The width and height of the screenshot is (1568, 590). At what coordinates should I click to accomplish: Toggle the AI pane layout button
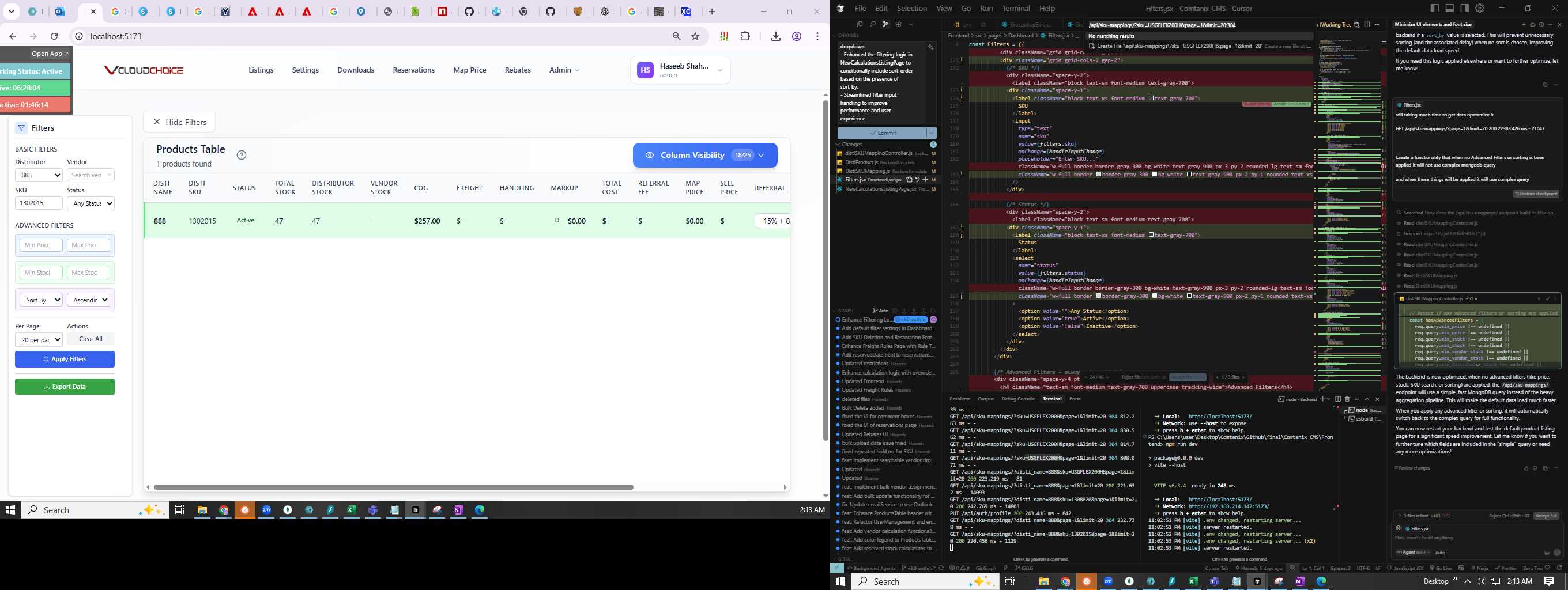tap(1464, 8)
